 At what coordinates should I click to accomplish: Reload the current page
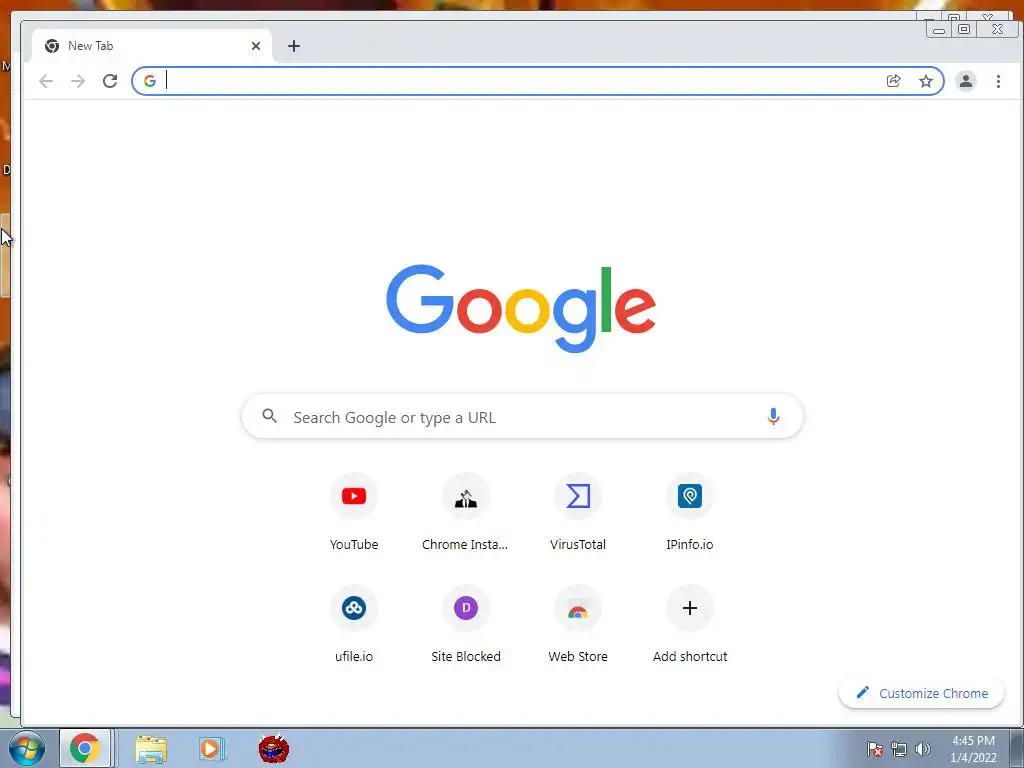pyautogui.click(x=110, y=81)
